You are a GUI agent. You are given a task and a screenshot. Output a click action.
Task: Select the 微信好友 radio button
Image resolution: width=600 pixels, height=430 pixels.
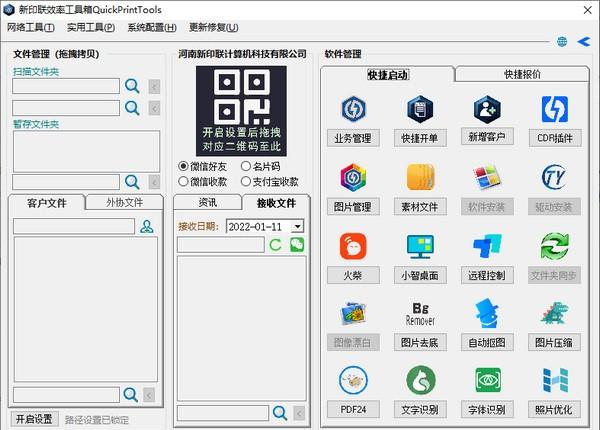183,166
